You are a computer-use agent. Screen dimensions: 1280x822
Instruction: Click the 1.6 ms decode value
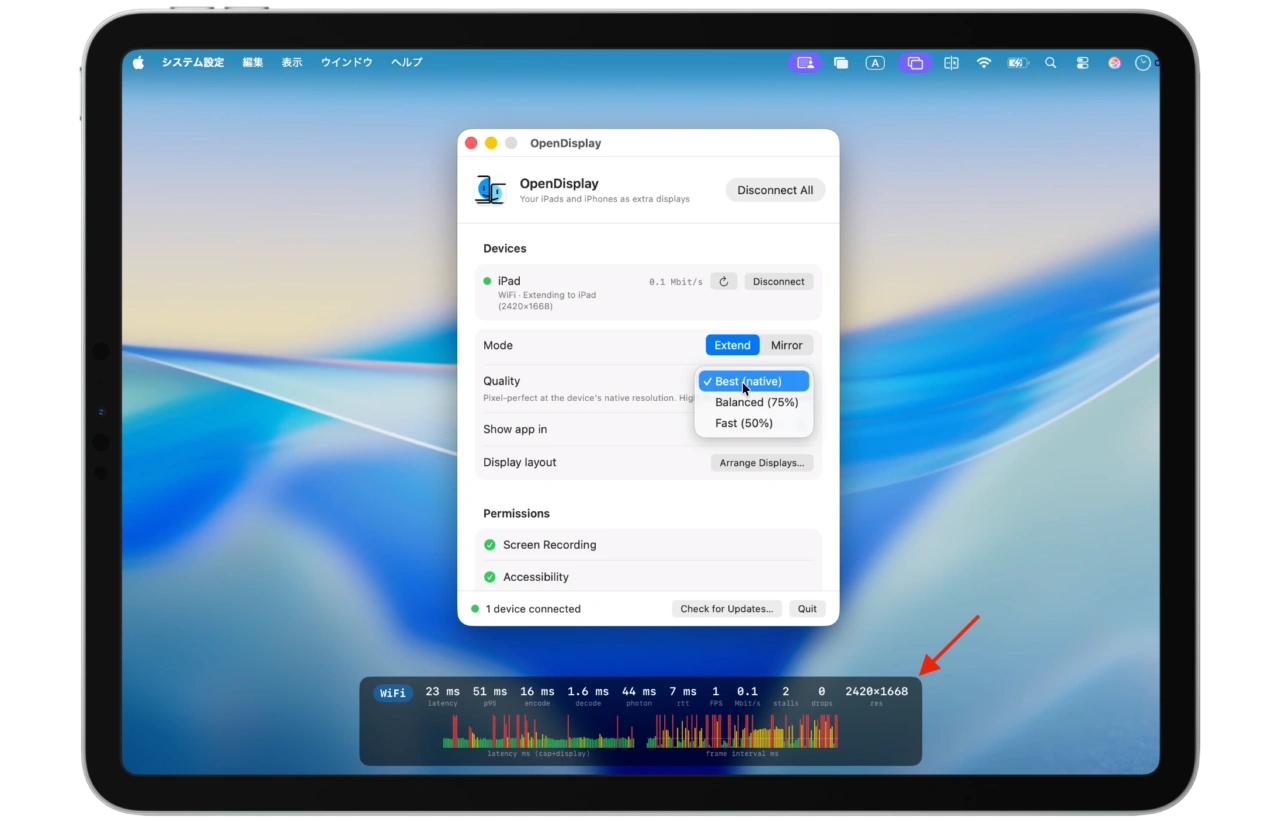point(588,691)
